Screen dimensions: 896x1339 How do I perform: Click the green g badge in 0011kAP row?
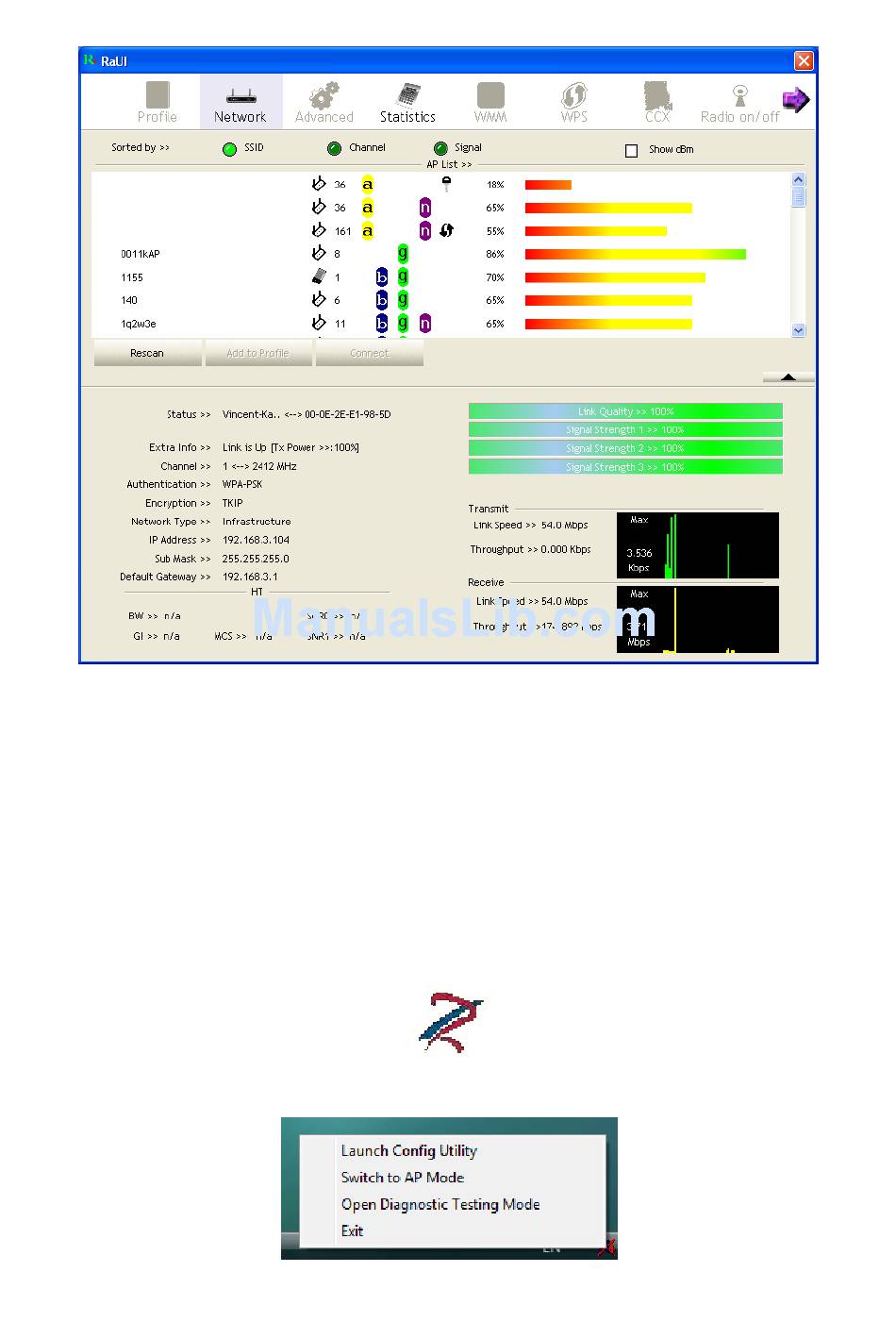(403, 253)
